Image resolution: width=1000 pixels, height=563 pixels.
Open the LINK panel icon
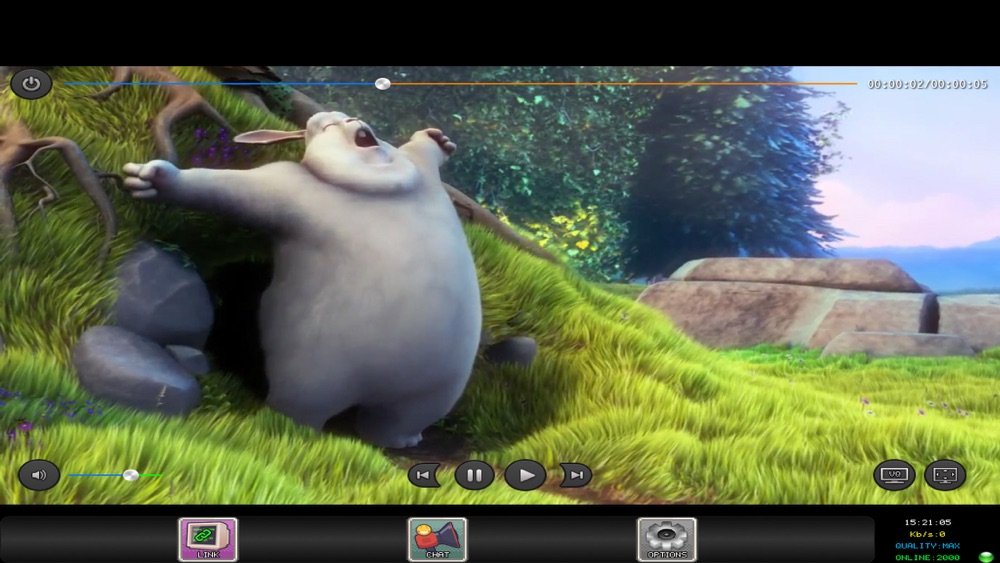click(208, 539)
